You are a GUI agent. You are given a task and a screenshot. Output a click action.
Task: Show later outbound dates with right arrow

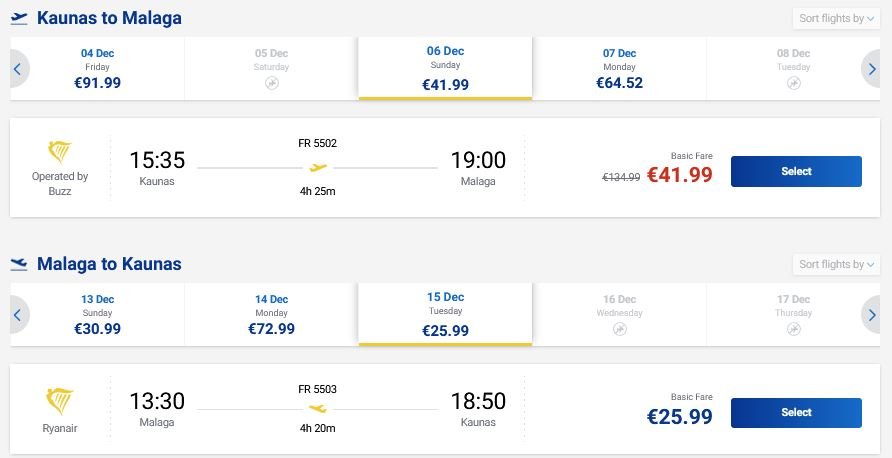pos(872,69)
